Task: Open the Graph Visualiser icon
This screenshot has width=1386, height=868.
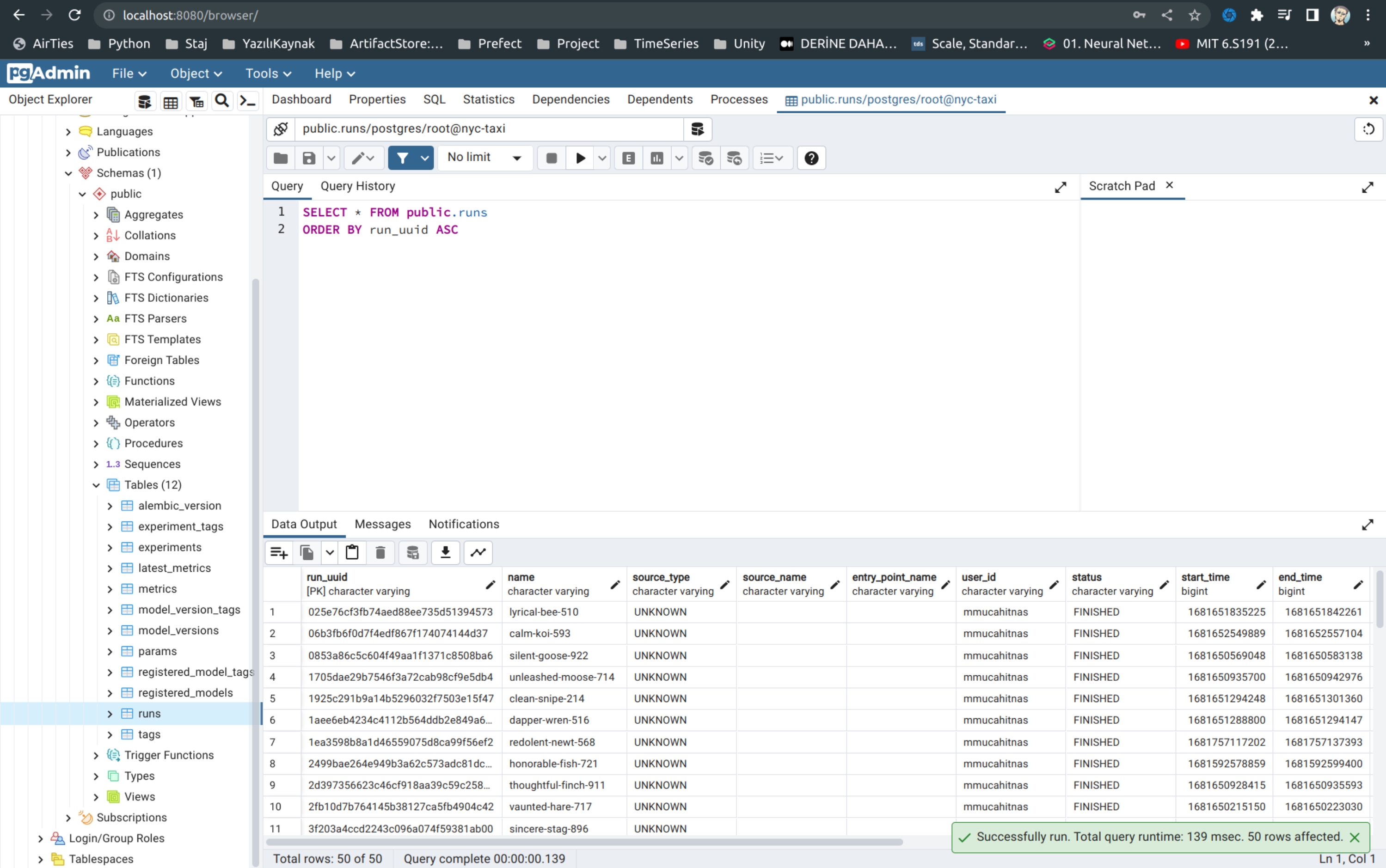Action: pyautogui.click(x=478, y=552)
